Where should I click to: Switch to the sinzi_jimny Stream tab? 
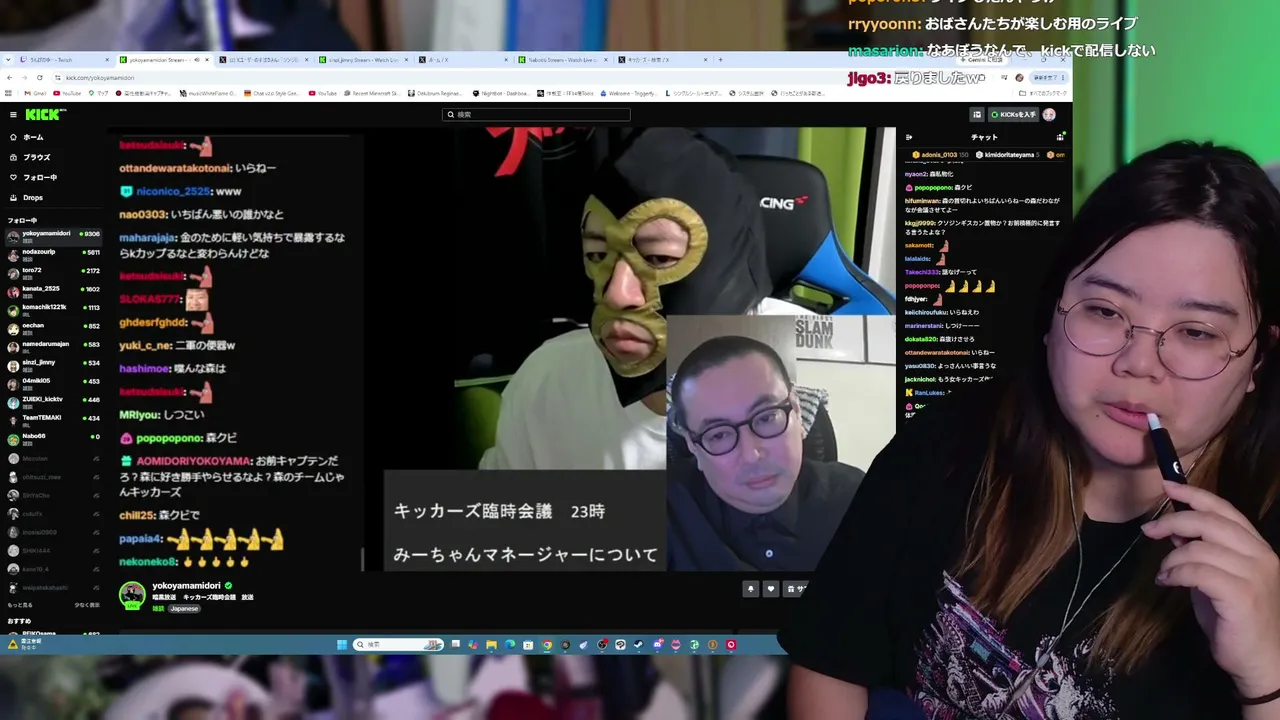(x=363, y=60)
